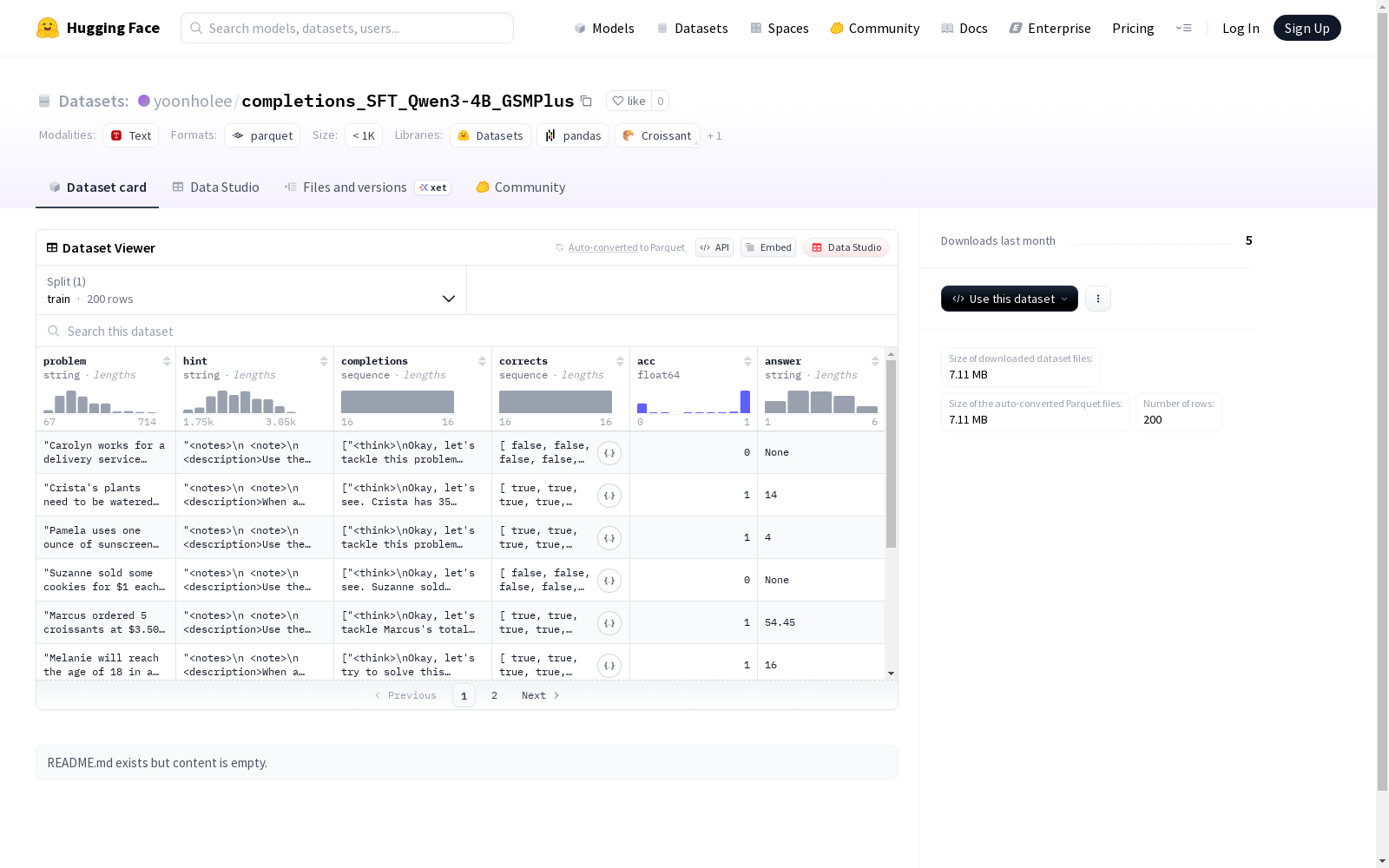Image resolution: width=1389 pixels, height=868 pixels.
Task: Click the Dataset Viewer table icon
Action: [52, 247]
